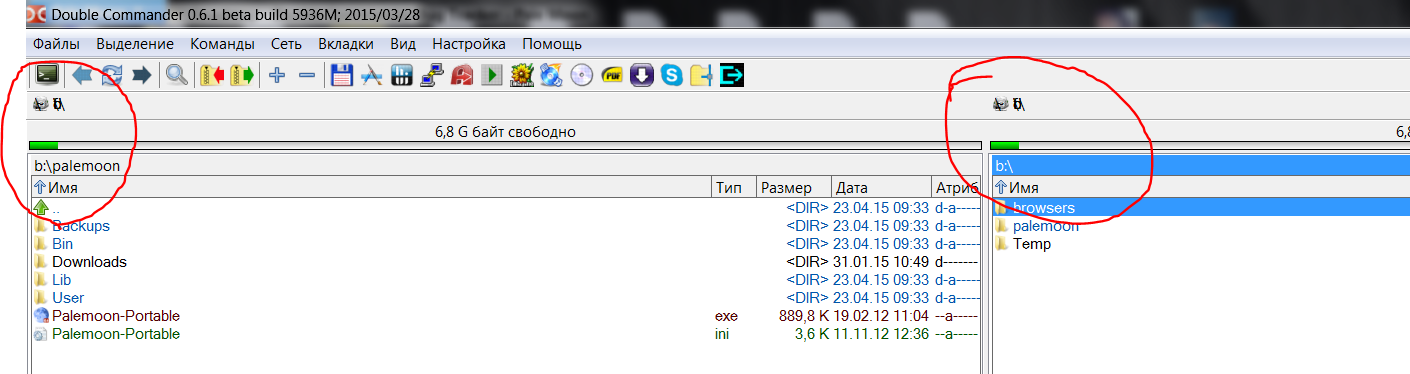
Task: Click the crossed-tools application icon
Action: click(372, 75)
